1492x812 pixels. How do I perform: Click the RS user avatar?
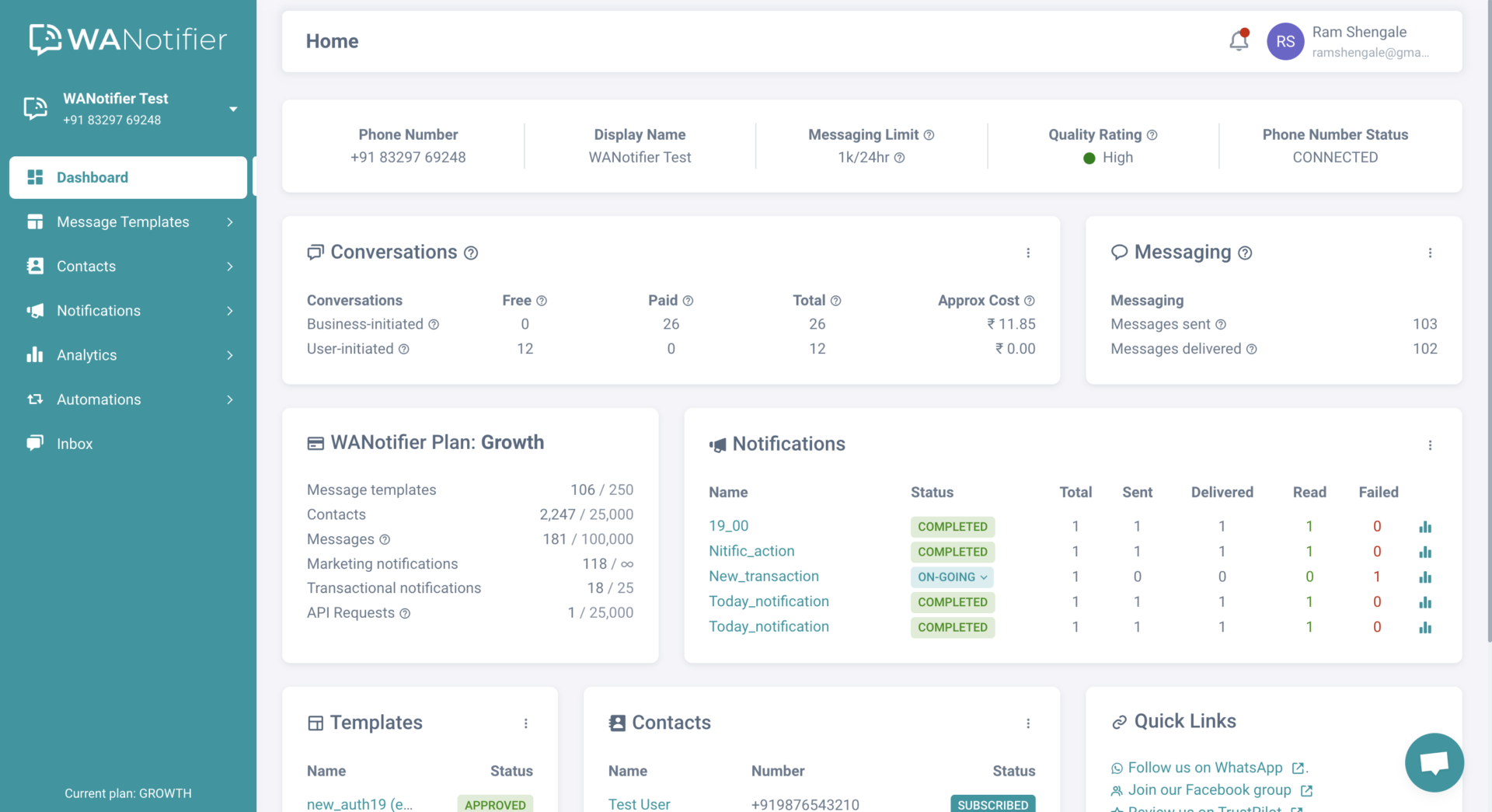coord(1285,41)
